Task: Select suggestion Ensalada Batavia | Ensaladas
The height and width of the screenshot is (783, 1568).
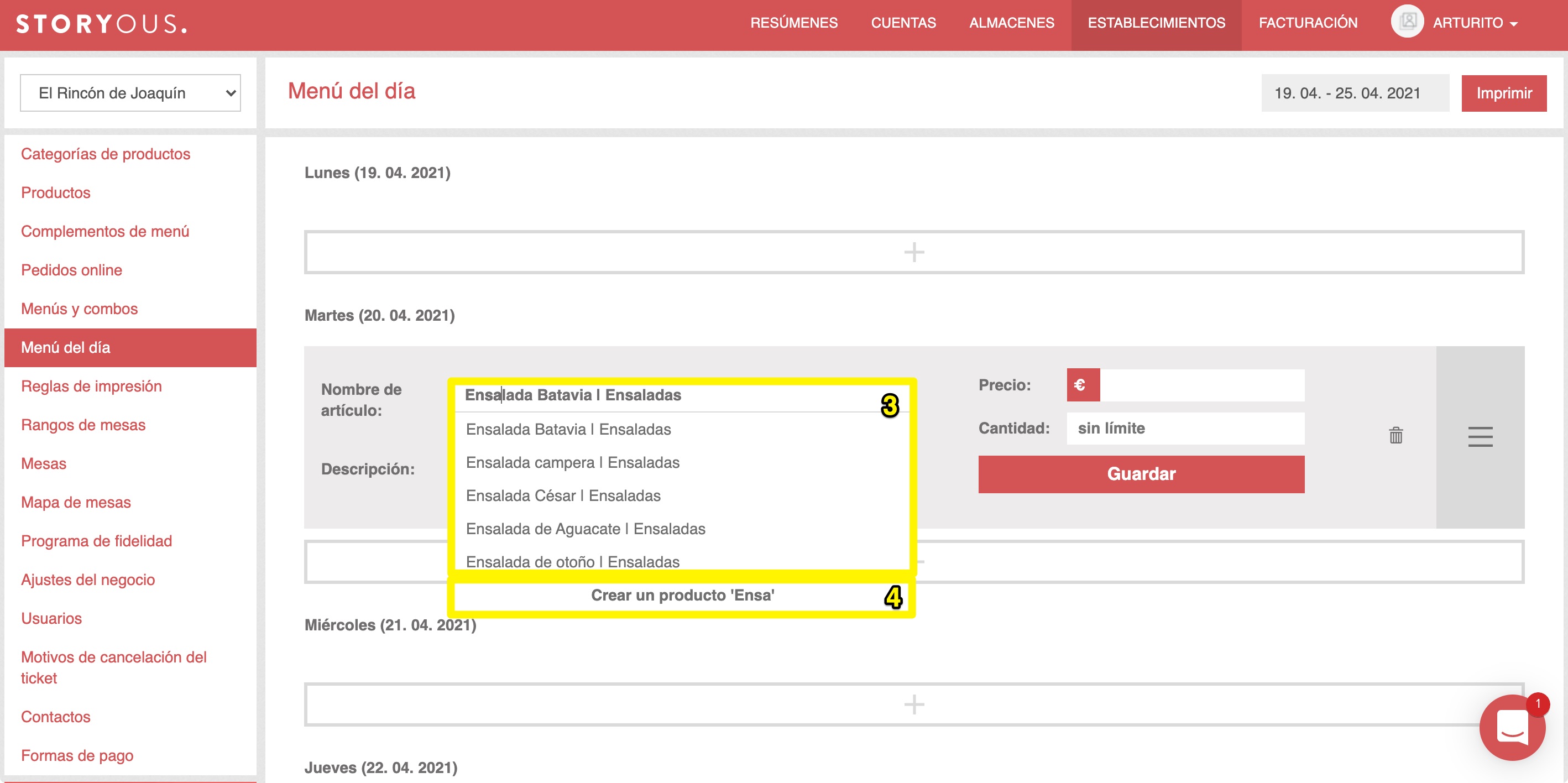Action: 682,429
